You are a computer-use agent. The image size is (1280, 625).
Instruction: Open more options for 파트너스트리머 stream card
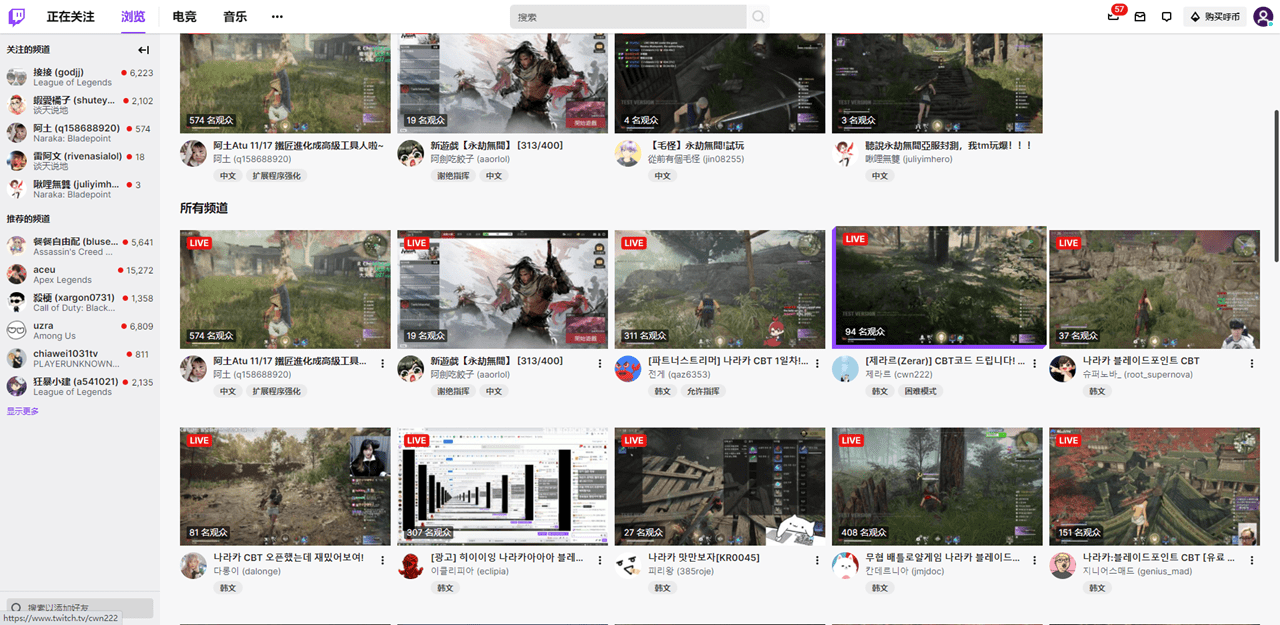click(x=817, y=363)
